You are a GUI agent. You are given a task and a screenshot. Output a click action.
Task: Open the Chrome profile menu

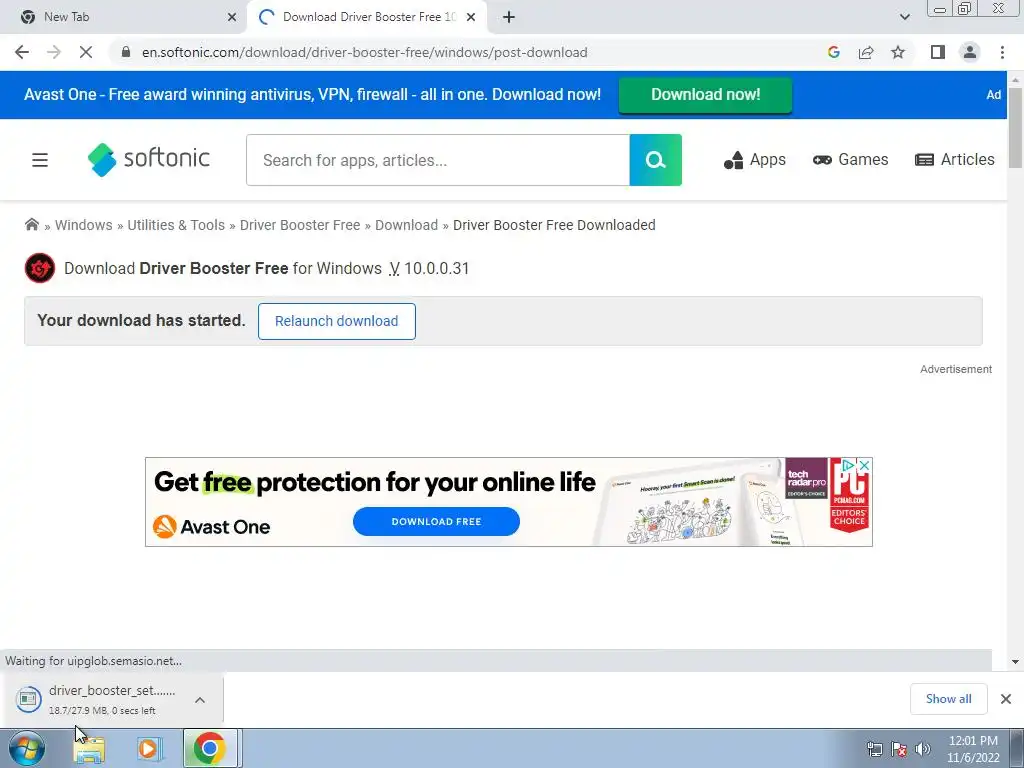(970, 52)
